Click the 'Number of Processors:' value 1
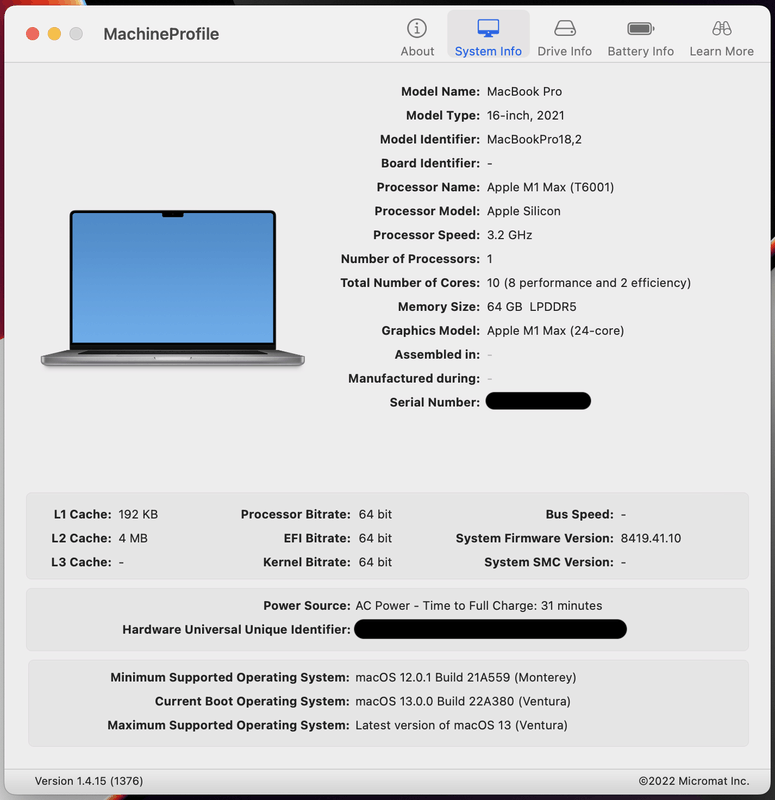Viewport: 775px width, 800px height. coord(490,259)
